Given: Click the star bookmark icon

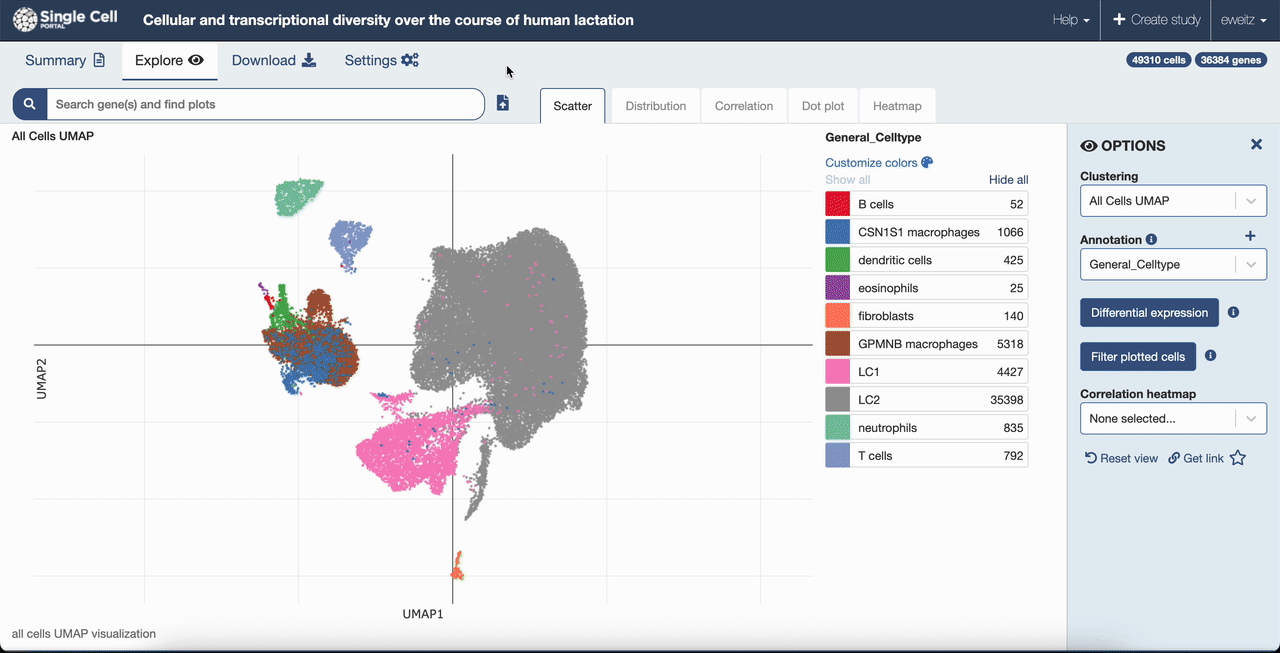Looking at the screenshot, I should pyautogui.click(x=1238, y=458).
